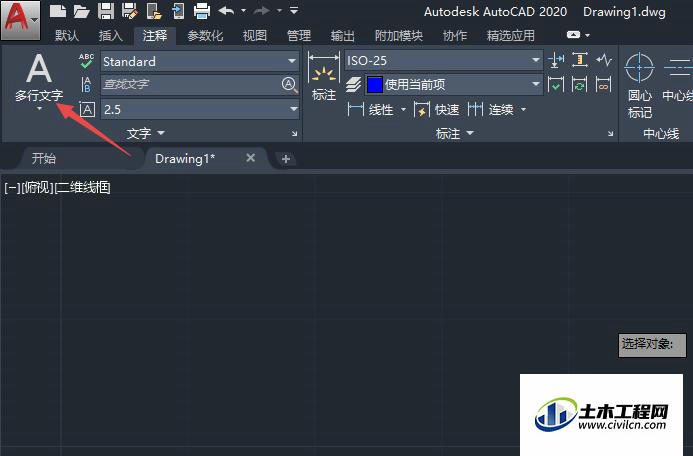Click the Redo arrow icon
The width and height of the screenshot is (693, 456).
coord(262,11)
